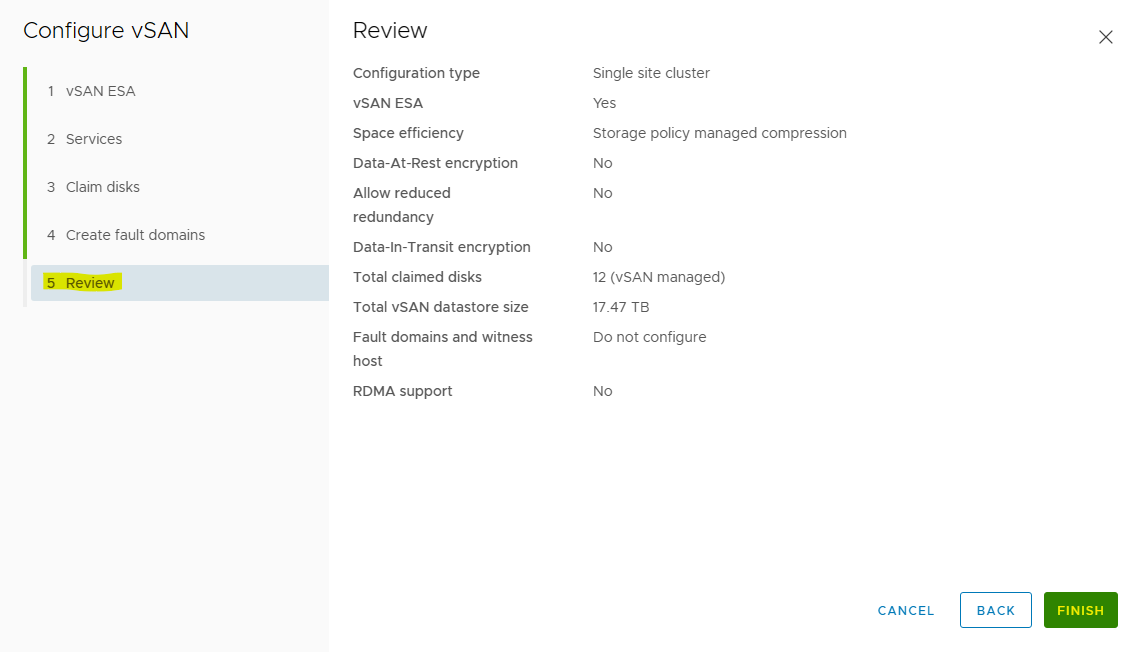
Task: Select step 5 Review in sidebar
Action: [x=180, y=283]
